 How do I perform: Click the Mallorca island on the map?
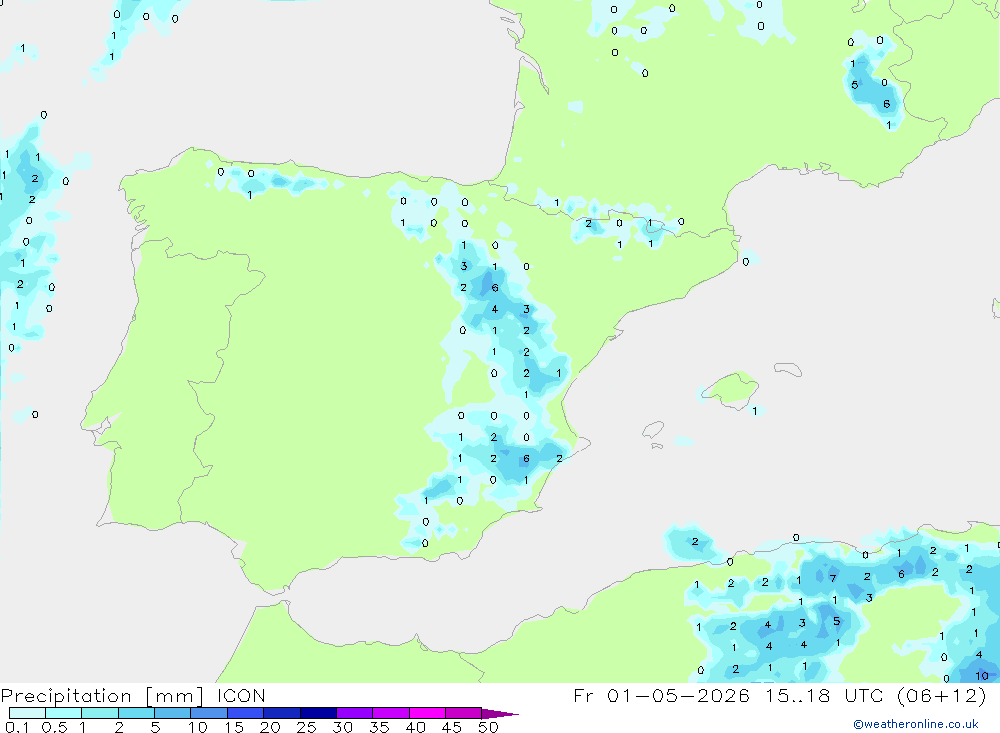[731, 388]
